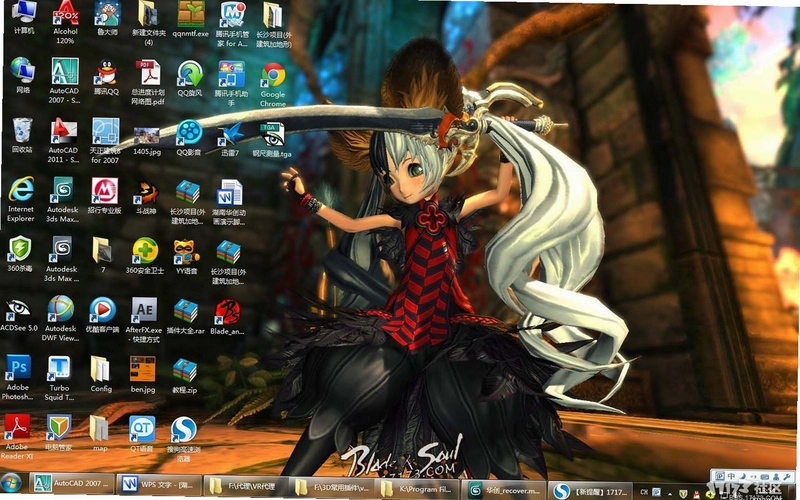Screen dimensions: 800x500
Task: Open the 计算机 (Computer) desktop icon
Action: [23, 17]
